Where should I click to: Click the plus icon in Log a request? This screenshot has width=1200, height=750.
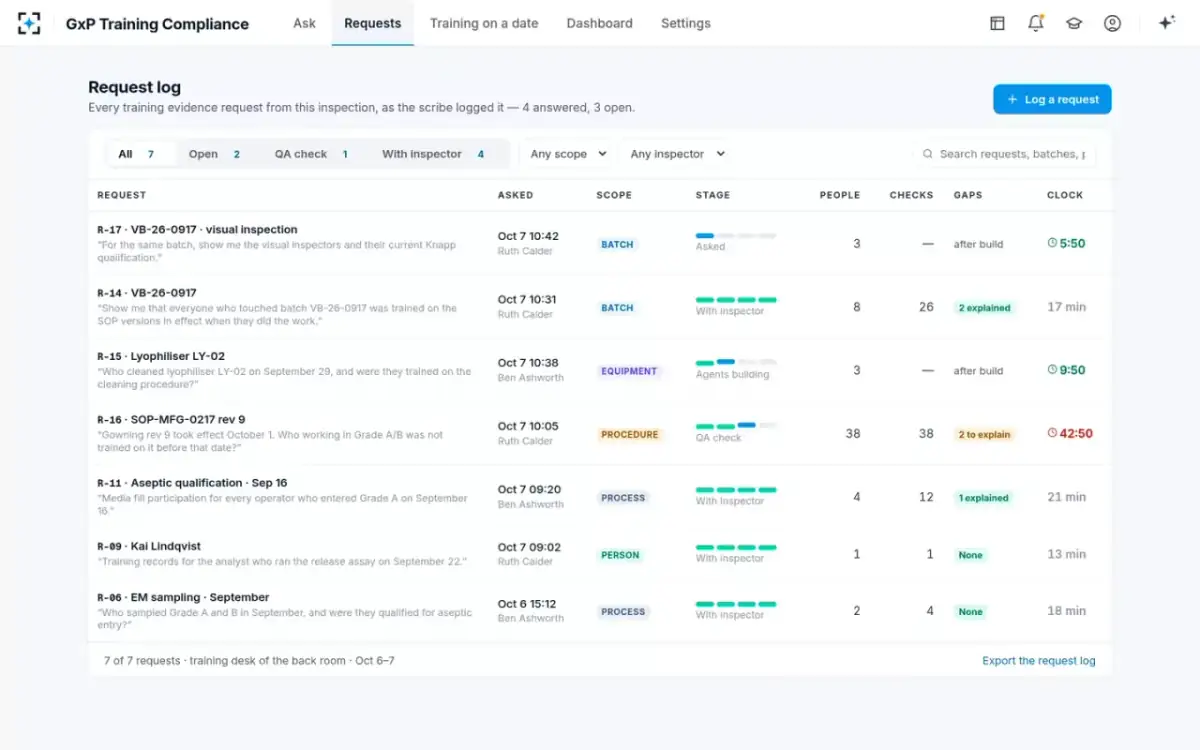1012,99
